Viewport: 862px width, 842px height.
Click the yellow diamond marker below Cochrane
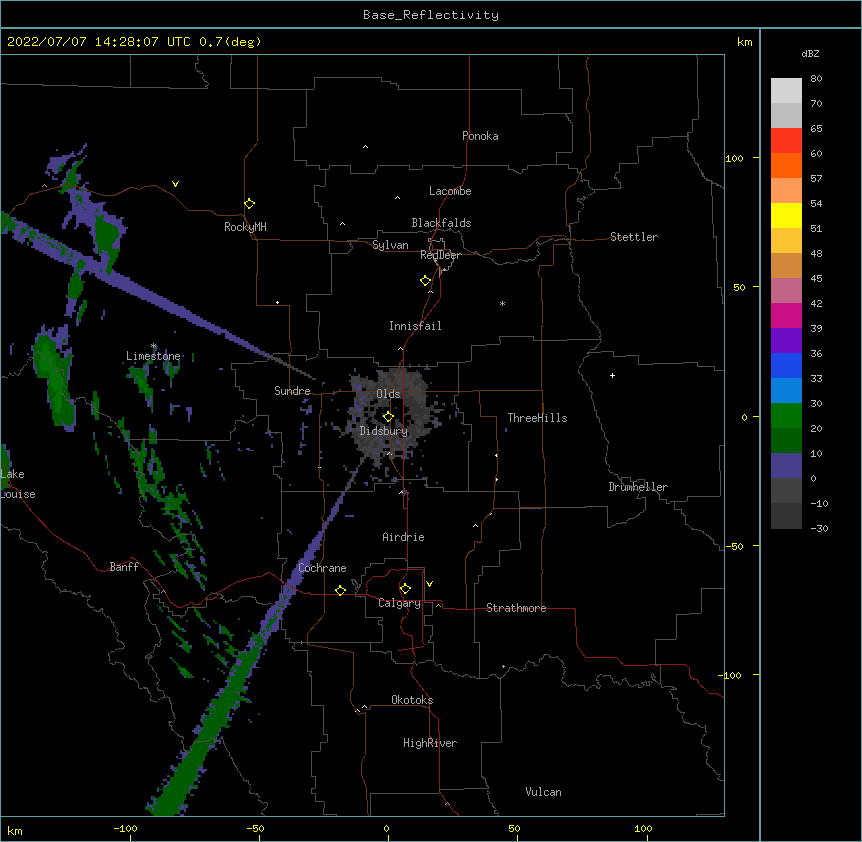[x=340, y=590]
